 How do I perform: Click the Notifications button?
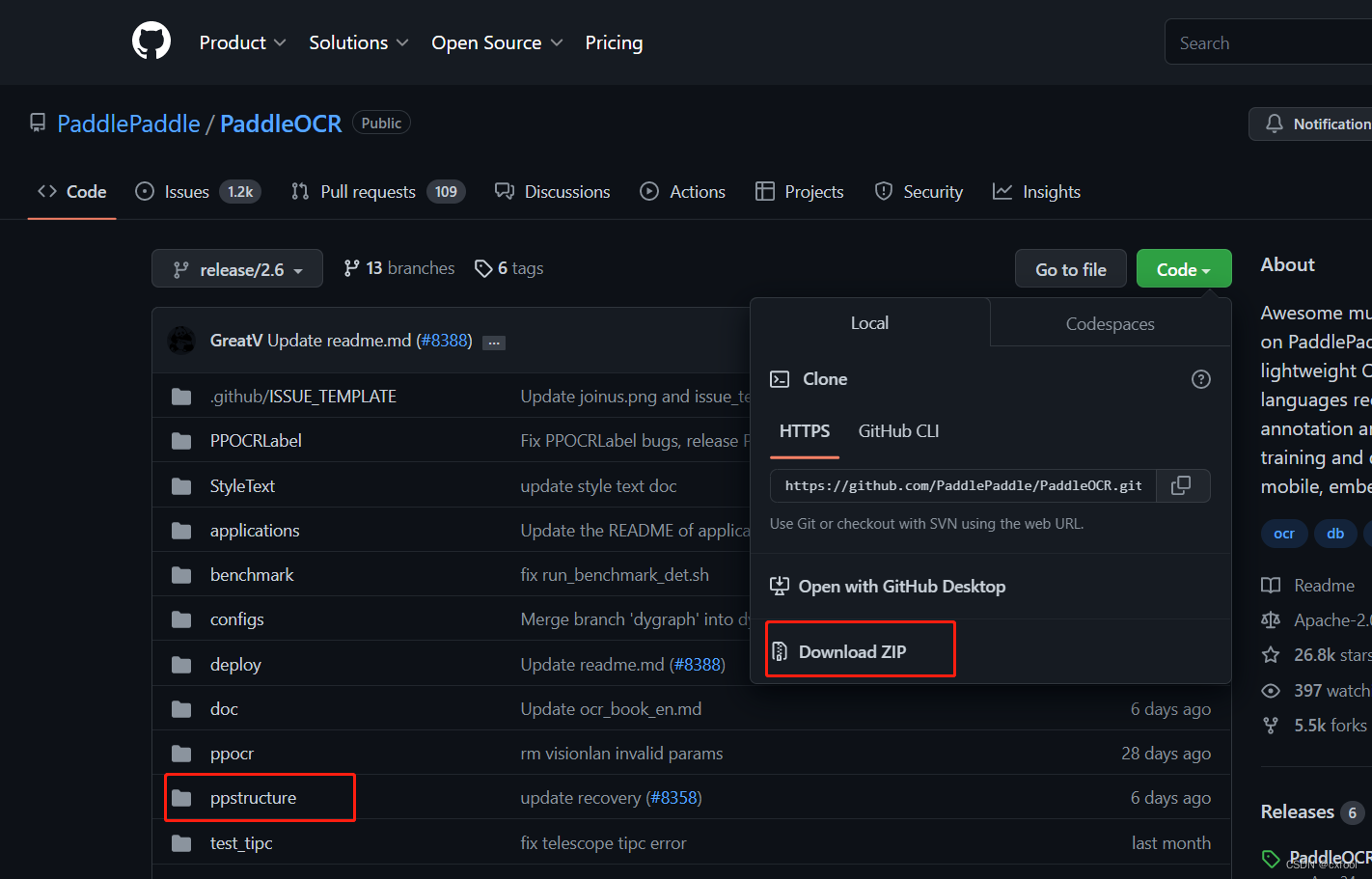click(x=1312, y=124)
